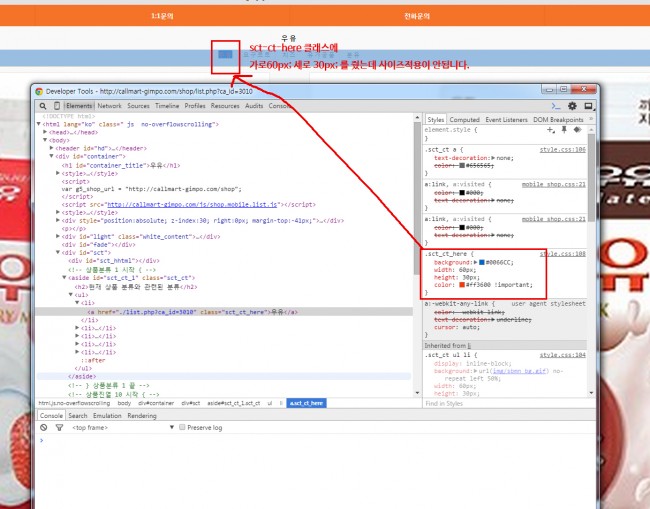
Task: Click the new style rule plus icon
Action: 551,130
